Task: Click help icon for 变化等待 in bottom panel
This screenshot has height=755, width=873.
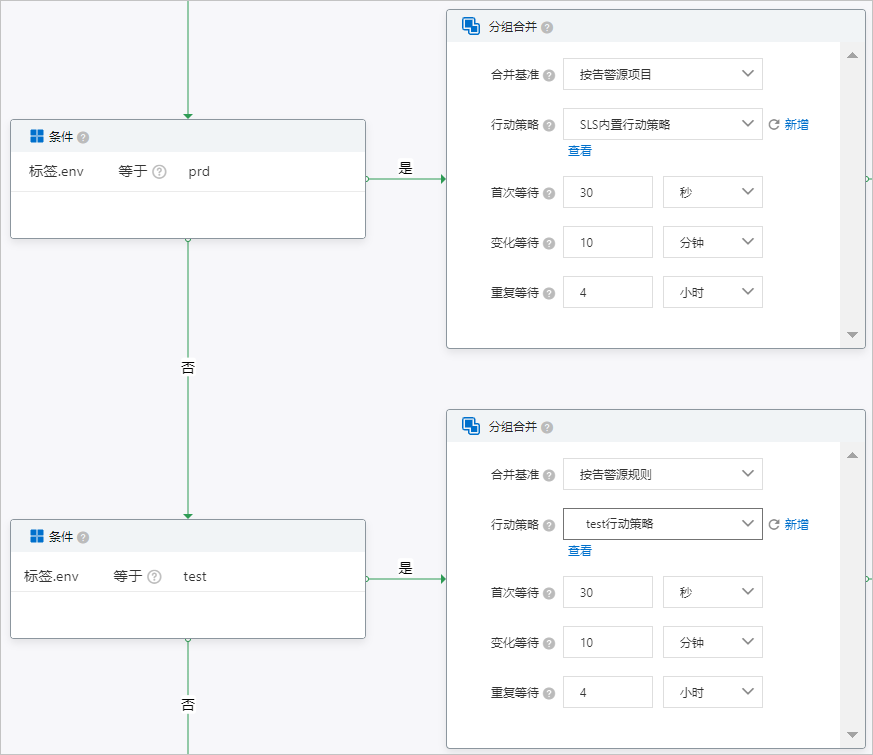Action: [549, 643]
